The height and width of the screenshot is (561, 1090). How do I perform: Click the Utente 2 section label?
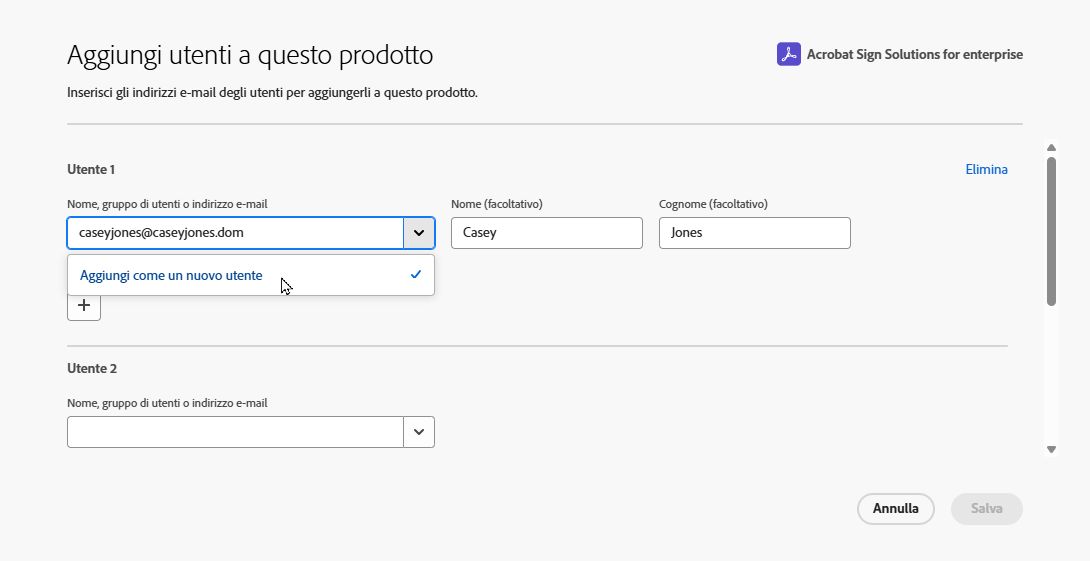[x=92, y=368]
